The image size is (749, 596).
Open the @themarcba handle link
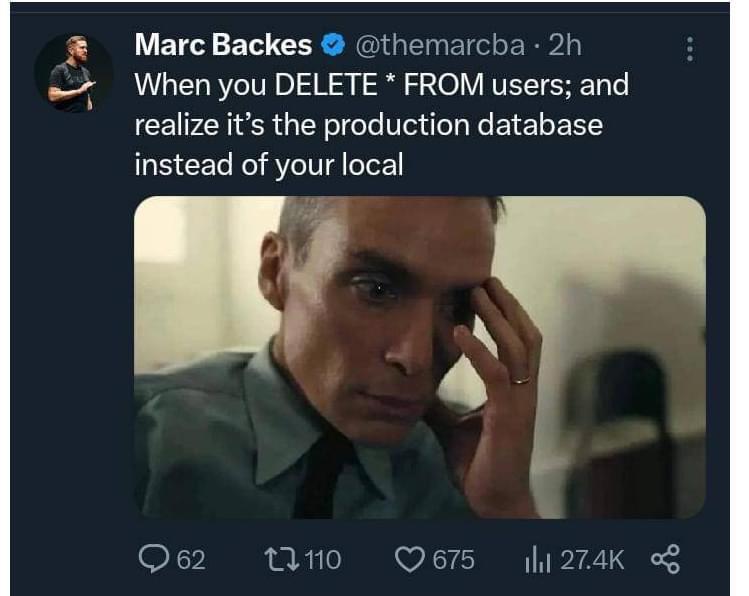point(439,45)
